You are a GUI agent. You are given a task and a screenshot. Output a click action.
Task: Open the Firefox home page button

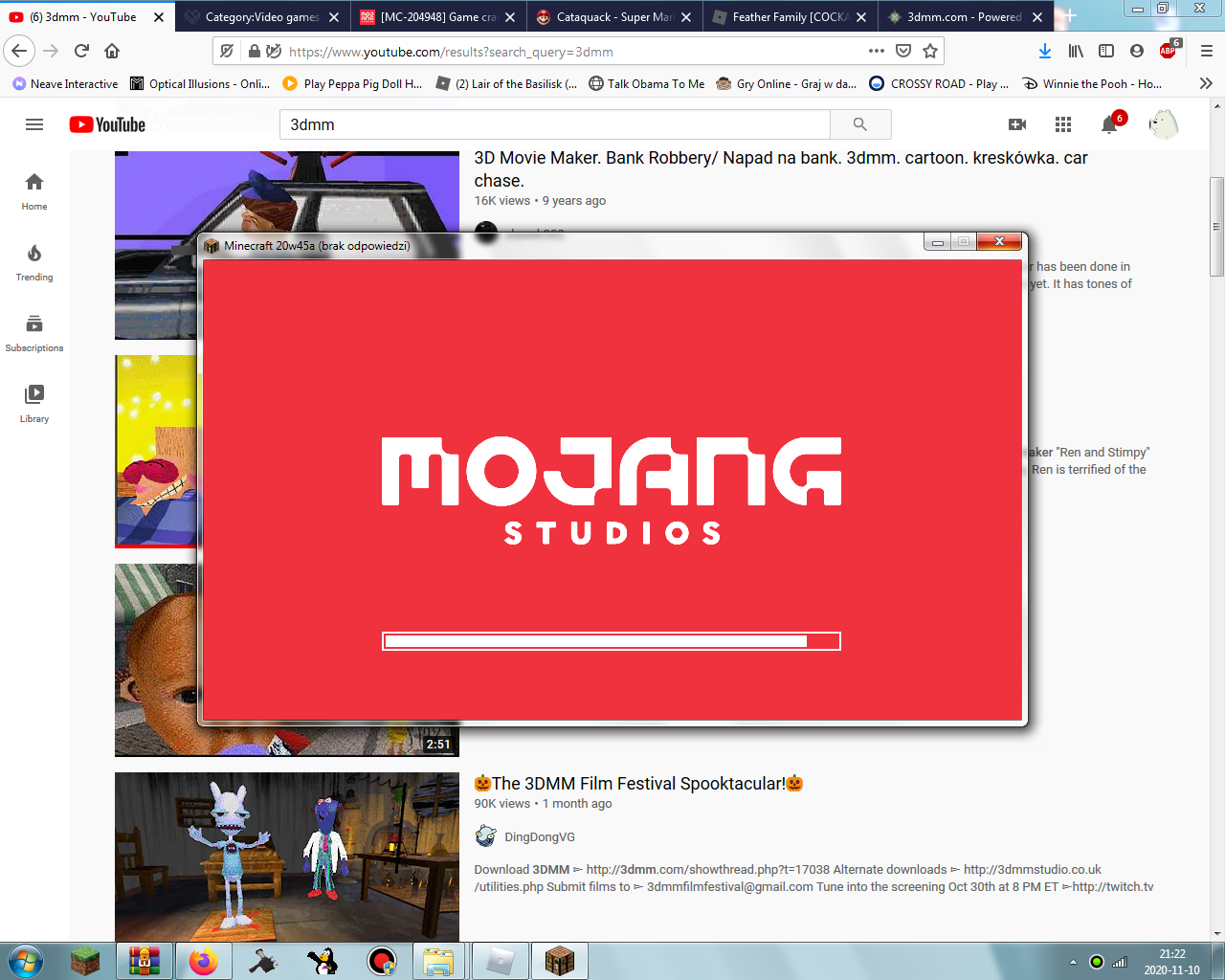click(x=112, y=51)
